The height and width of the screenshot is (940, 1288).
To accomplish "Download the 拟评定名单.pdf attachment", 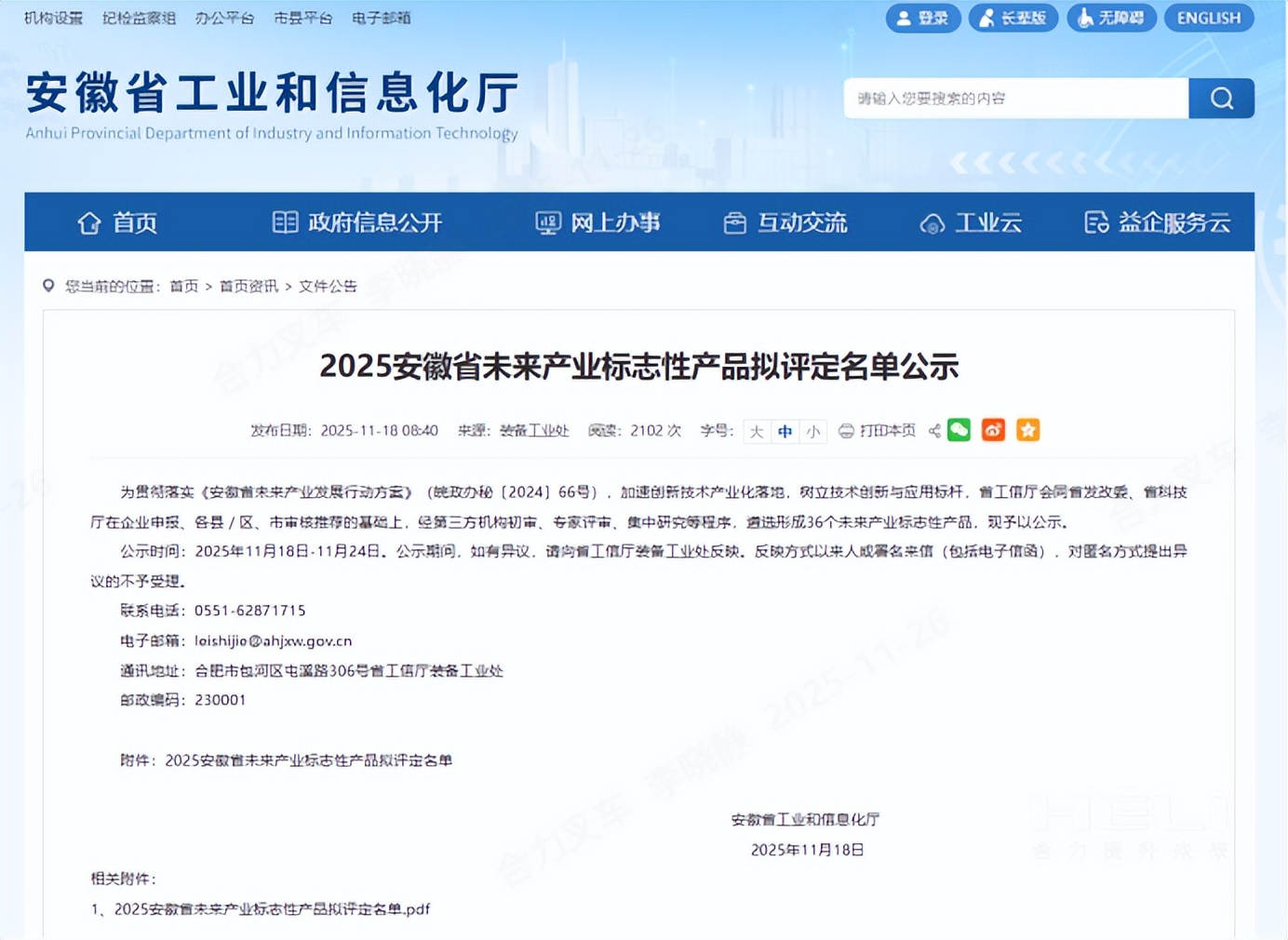I will click(272, 909).
